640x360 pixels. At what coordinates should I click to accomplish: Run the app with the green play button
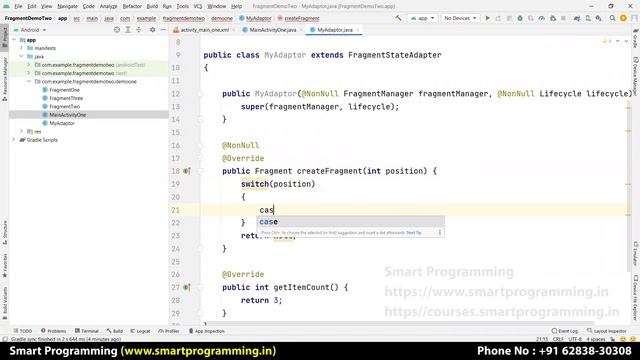(487, 18)
